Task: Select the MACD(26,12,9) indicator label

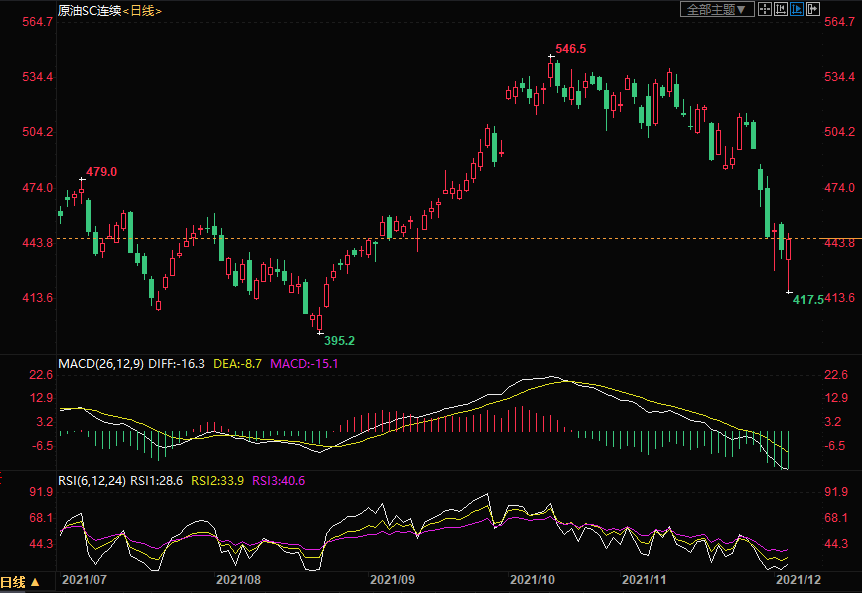Action: click(x=100, y=363)
